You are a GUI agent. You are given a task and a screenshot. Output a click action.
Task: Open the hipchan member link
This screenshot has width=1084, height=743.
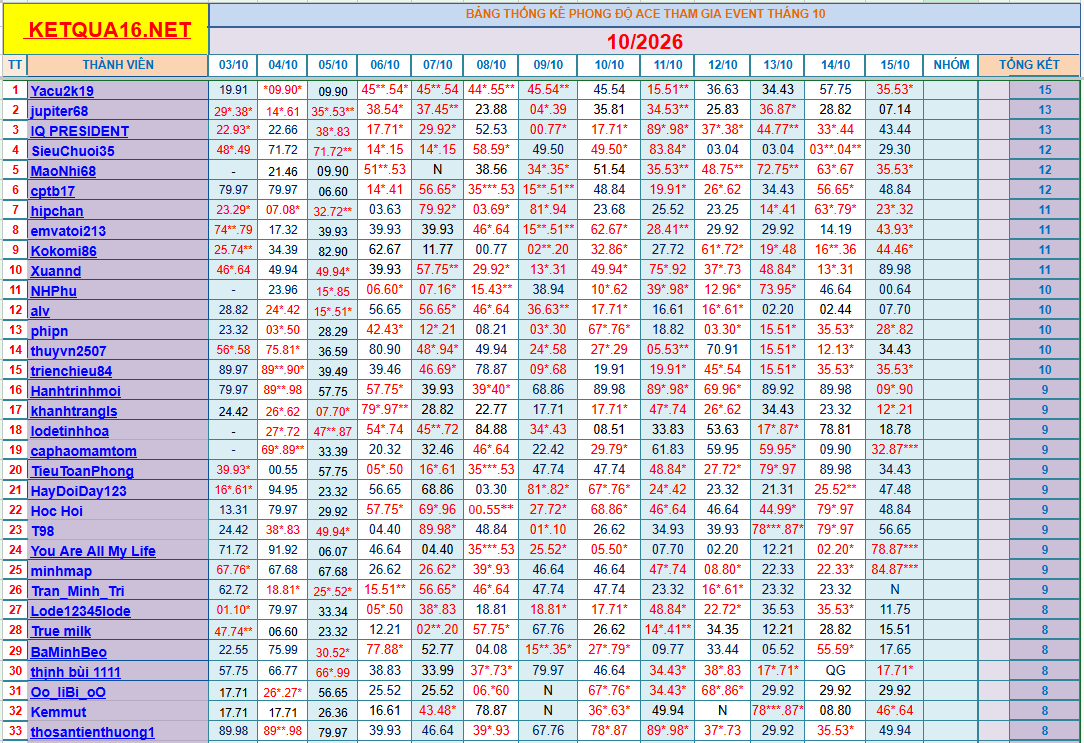57,211
